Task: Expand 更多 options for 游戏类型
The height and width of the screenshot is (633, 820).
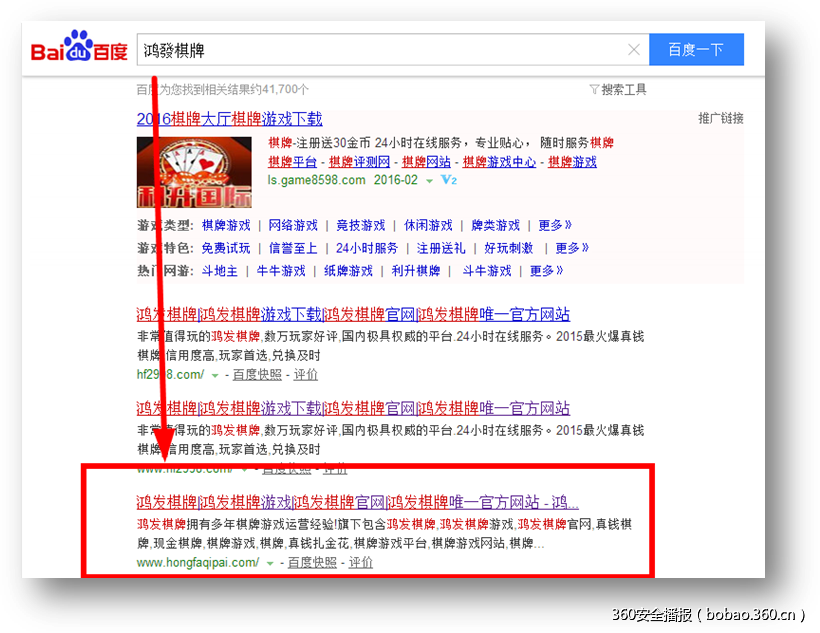Action: [554, 224]
